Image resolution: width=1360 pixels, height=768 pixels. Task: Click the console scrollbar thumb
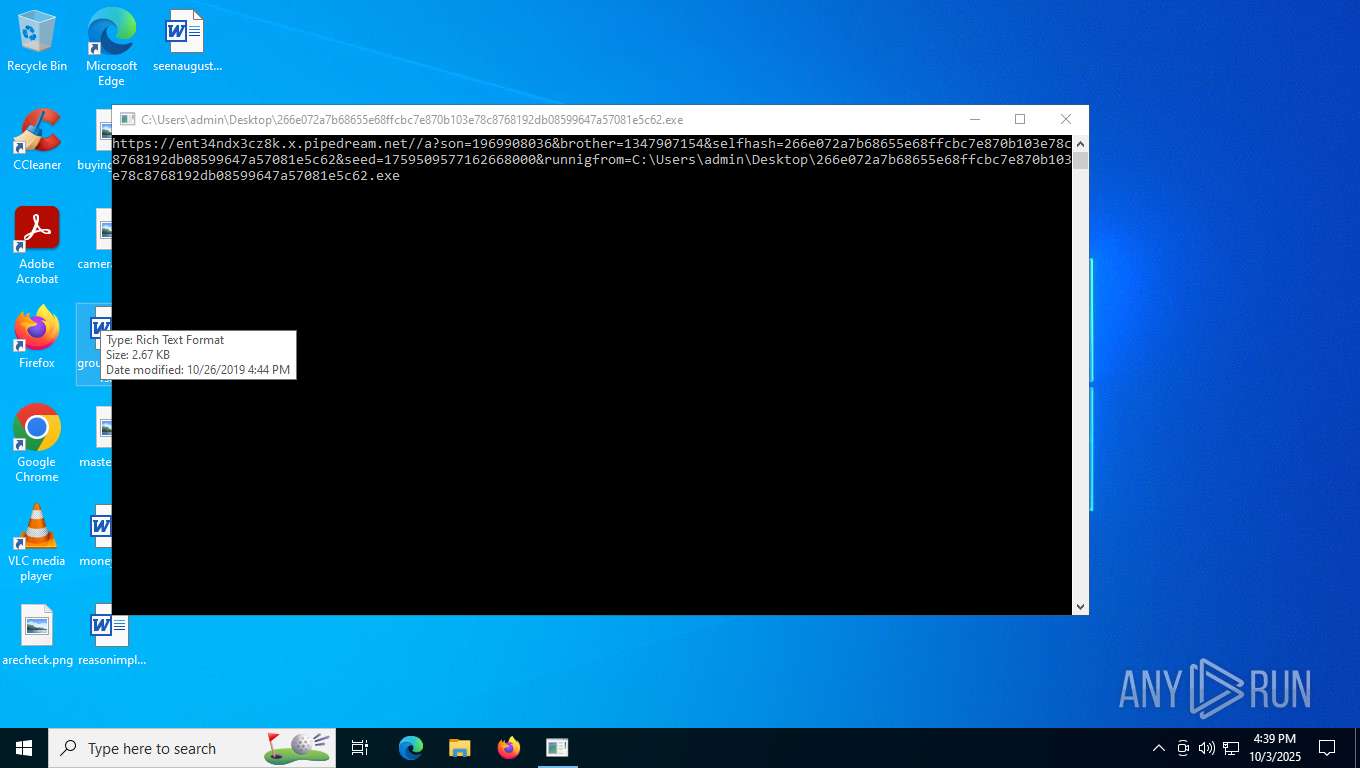click(x=1080, y=161)
